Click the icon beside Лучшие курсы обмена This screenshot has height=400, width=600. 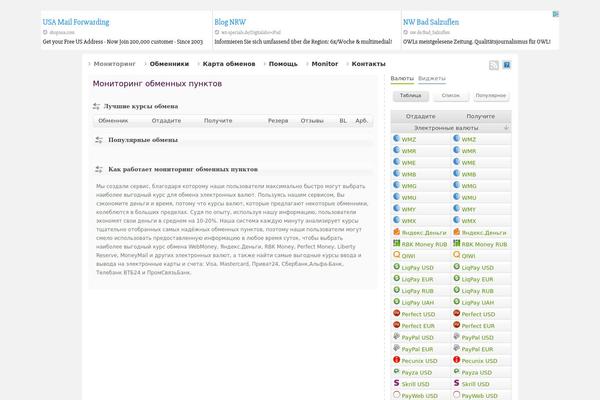click(96, 106)
